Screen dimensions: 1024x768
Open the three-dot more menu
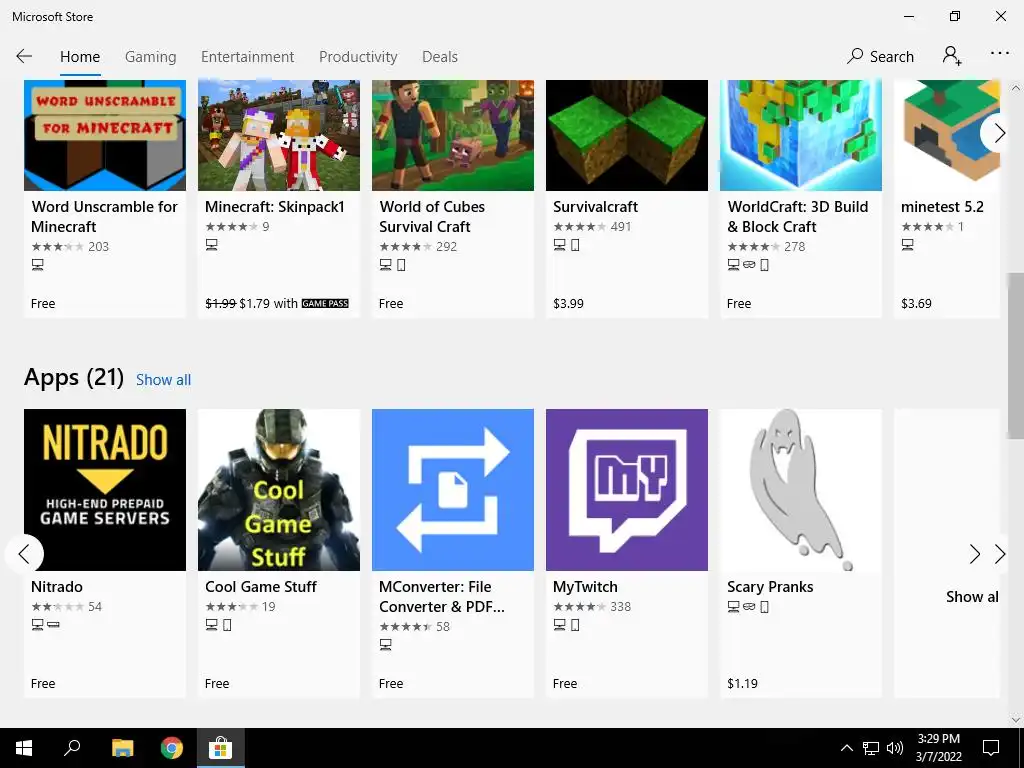[x=999, y=54]
